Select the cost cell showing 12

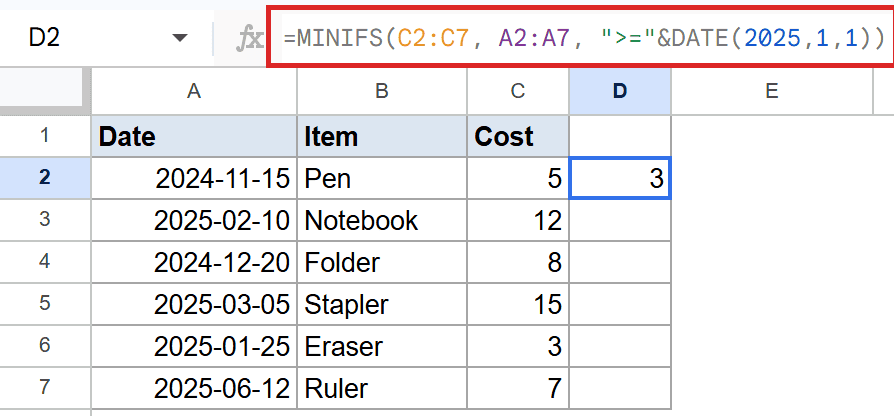pos(518,220)
